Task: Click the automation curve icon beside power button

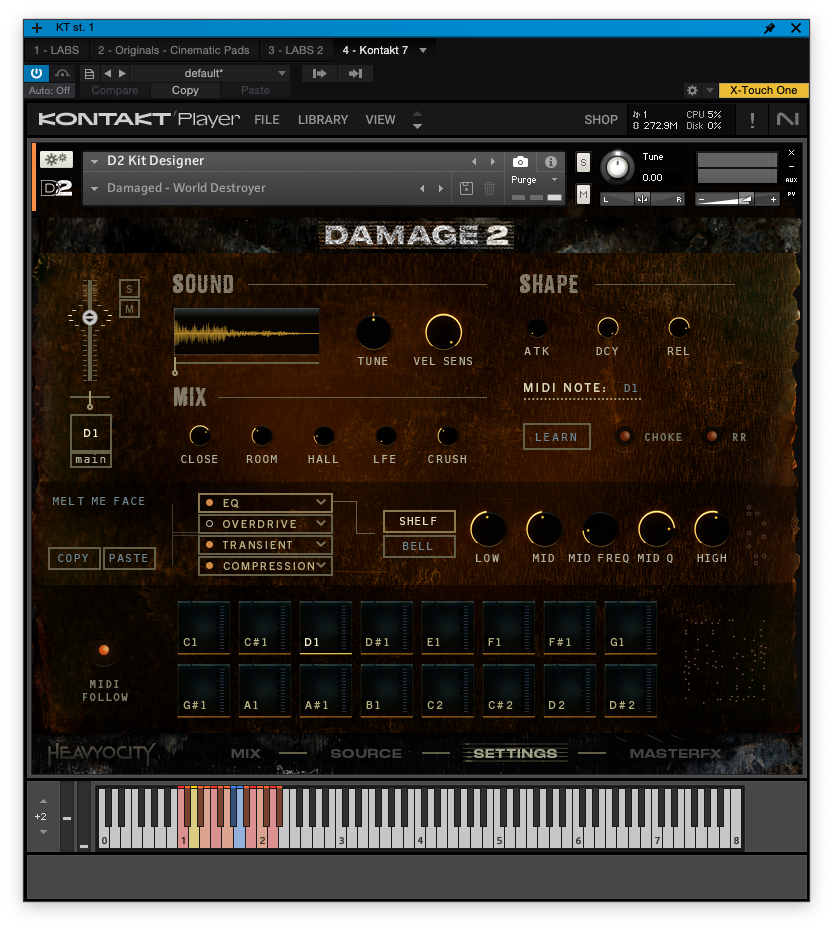Action: pos(62,73)
